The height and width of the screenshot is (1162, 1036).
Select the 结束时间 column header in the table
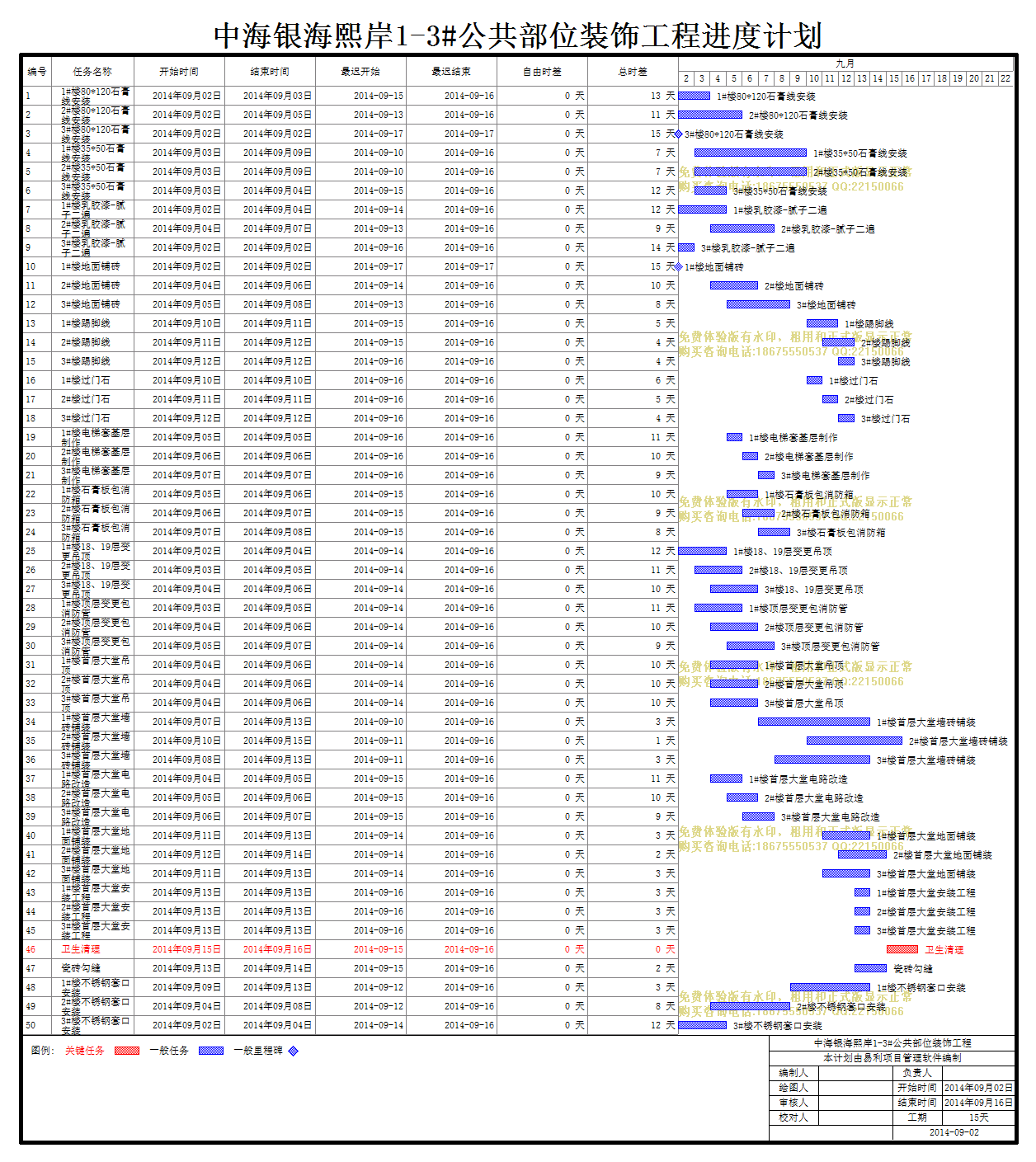[270, 72]
